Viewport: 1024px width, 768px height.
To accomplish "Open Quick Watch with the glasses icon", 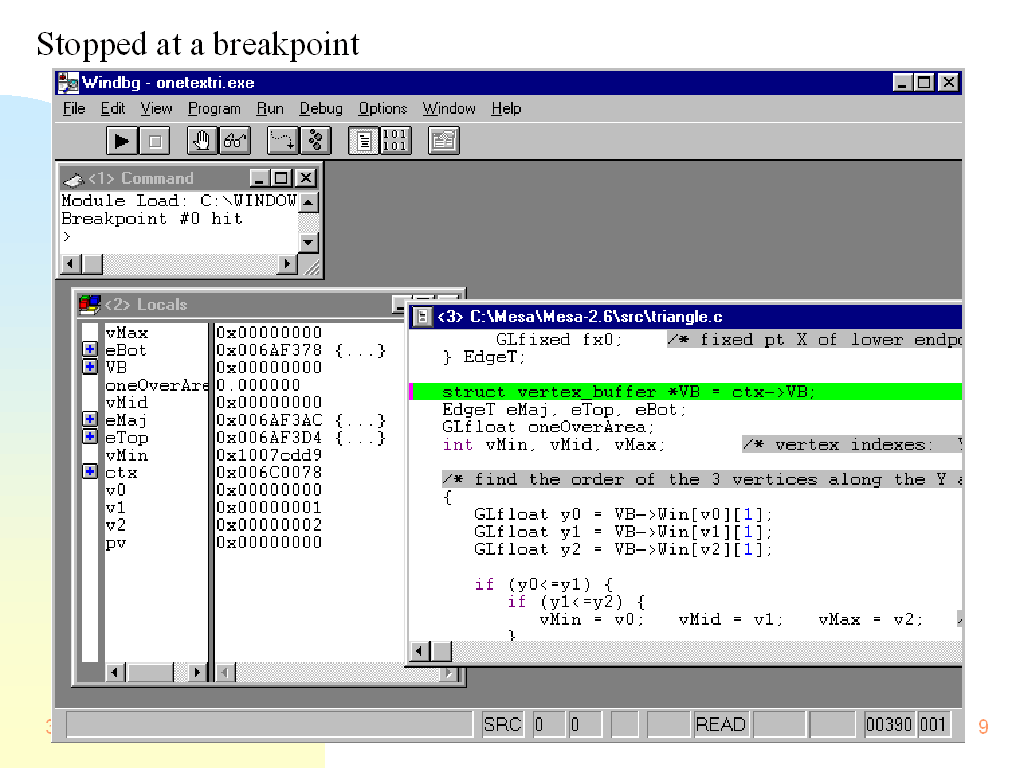I will [235, 141].
